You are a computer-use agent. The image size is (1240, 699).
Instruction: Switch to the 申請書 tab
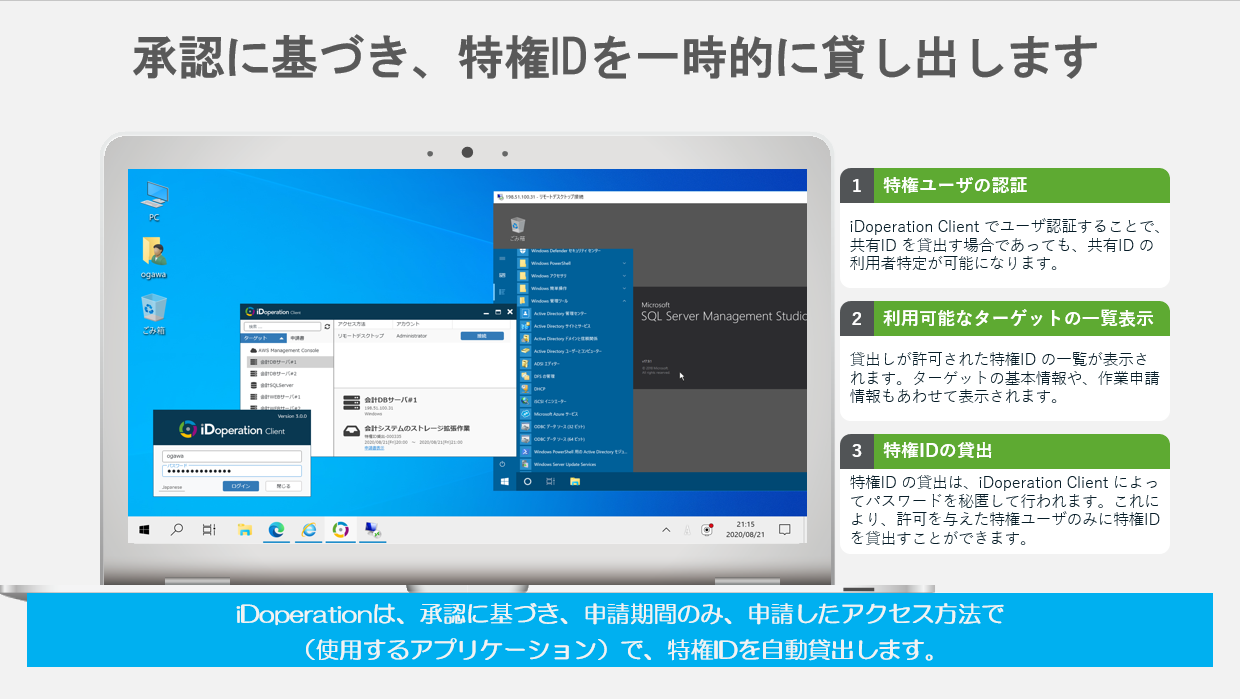pos(297,339)
